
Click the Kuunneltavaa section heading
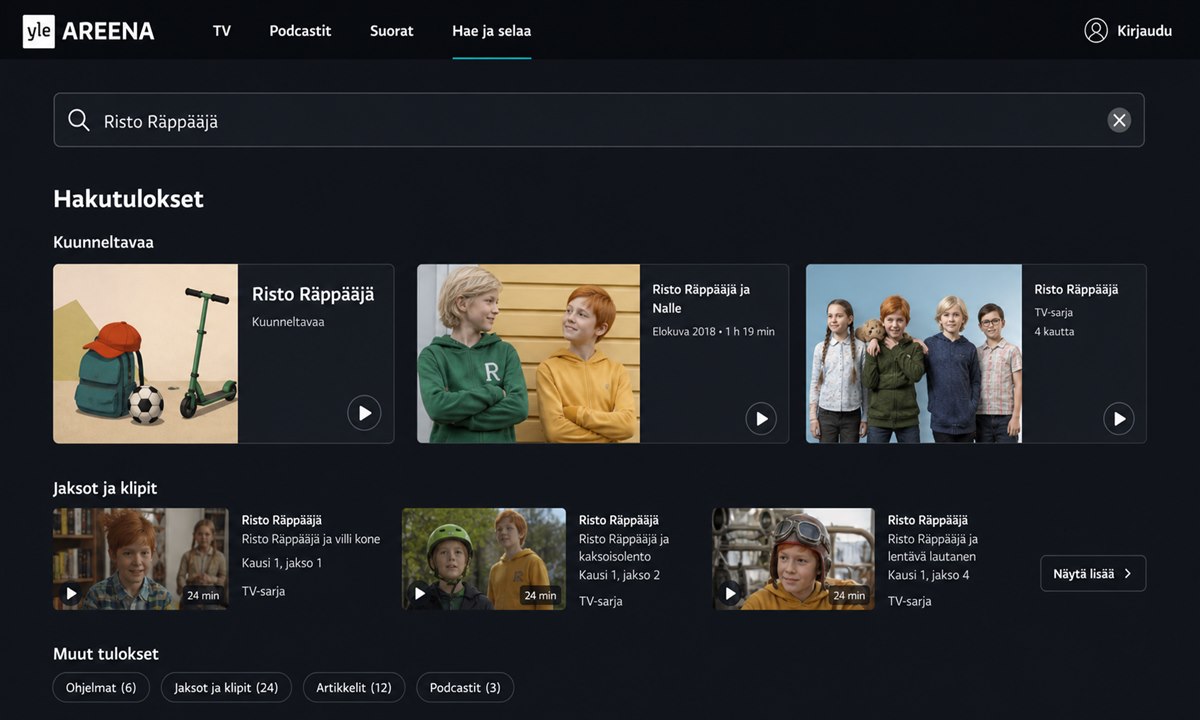tap(103, 242)
